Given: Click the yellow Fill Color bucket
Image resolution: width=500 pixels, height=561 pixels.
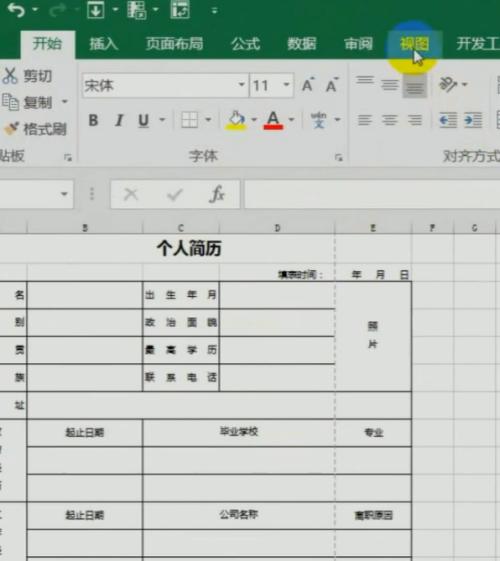Looking at the screenshot, I should 236,120.
